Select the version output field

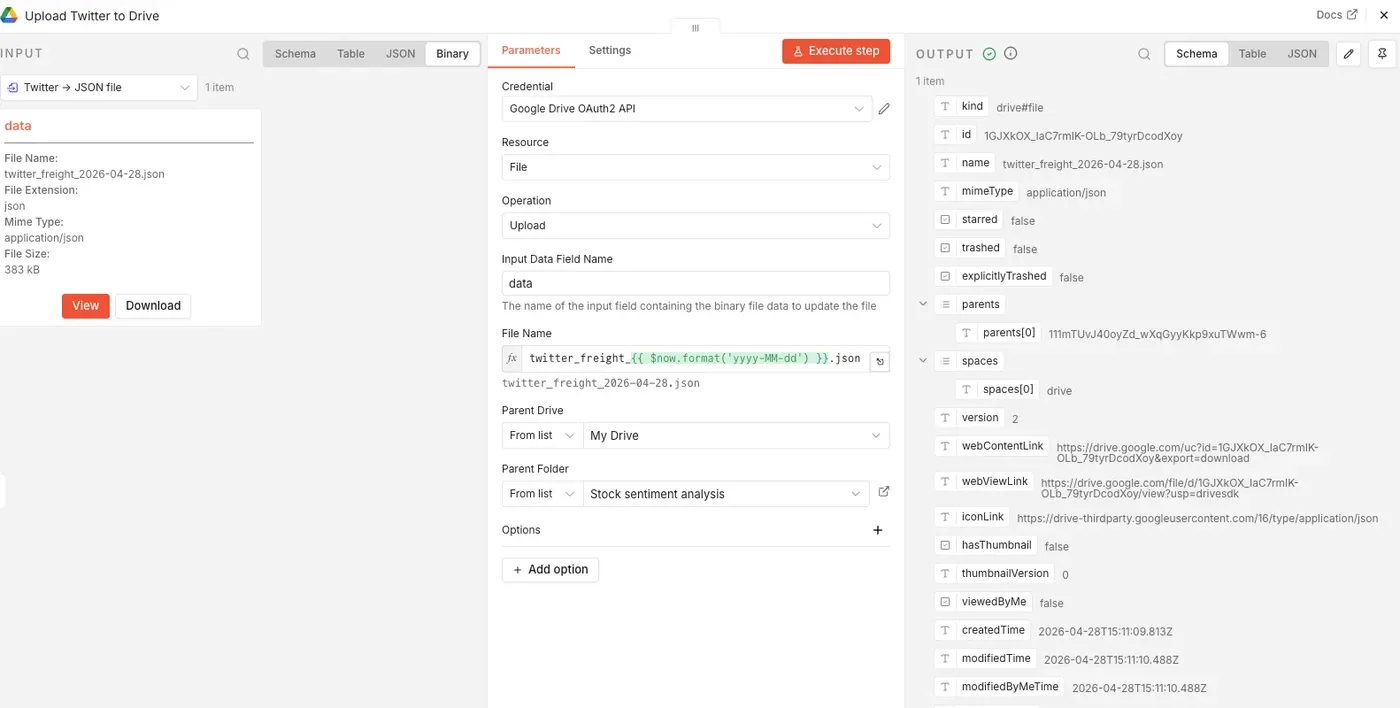click(x=969, y=418)
